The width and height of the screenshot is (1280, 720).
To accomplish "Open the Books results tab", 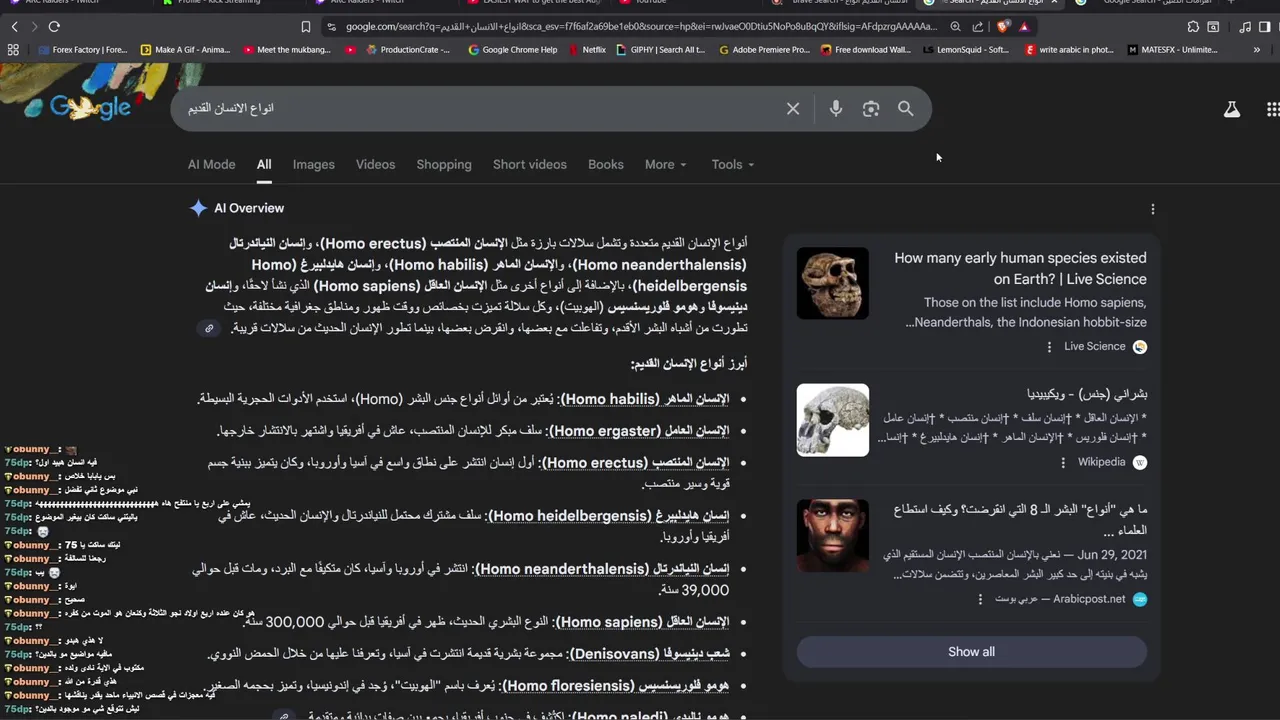I will pyautogui.click(x=606, y=164).
